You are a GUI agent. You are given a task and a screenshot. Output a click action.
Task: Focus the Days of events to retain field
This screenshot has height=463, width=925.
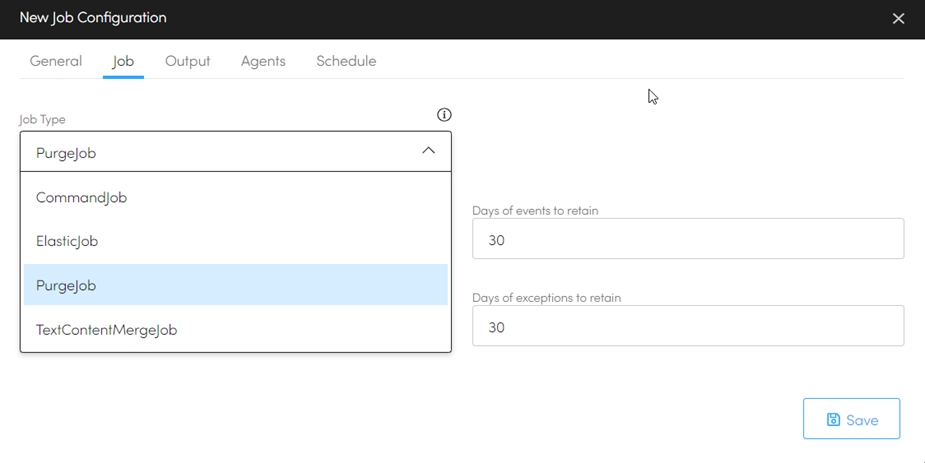688,240
